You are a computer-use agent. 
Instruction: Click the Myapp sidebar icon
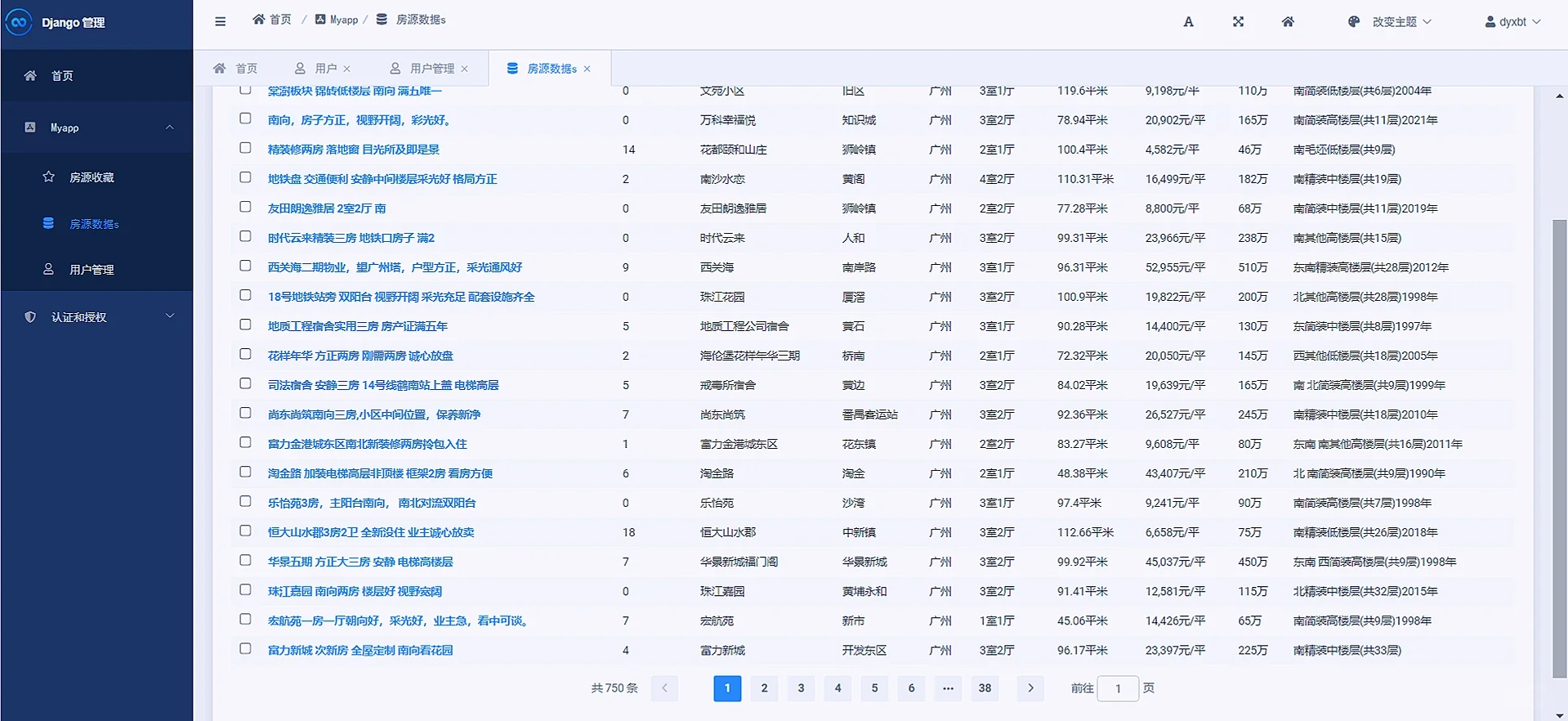[30, 128]
